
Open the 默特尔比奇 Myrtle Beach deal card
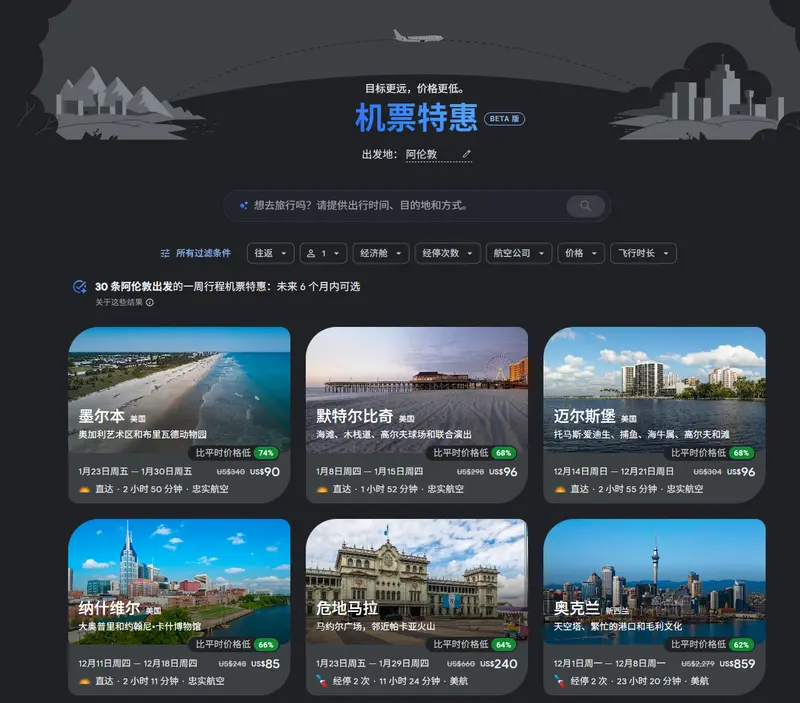click(416, 414)
